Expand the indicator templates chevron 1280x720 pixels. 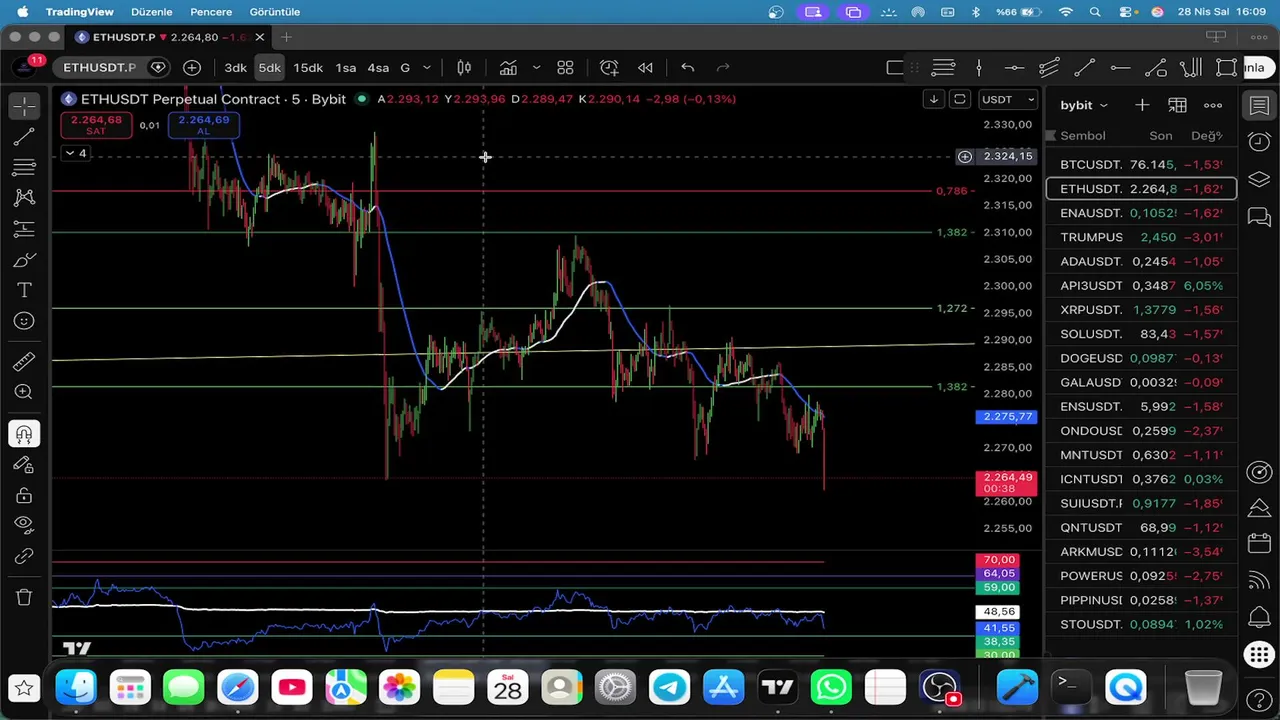coord(536,67)
